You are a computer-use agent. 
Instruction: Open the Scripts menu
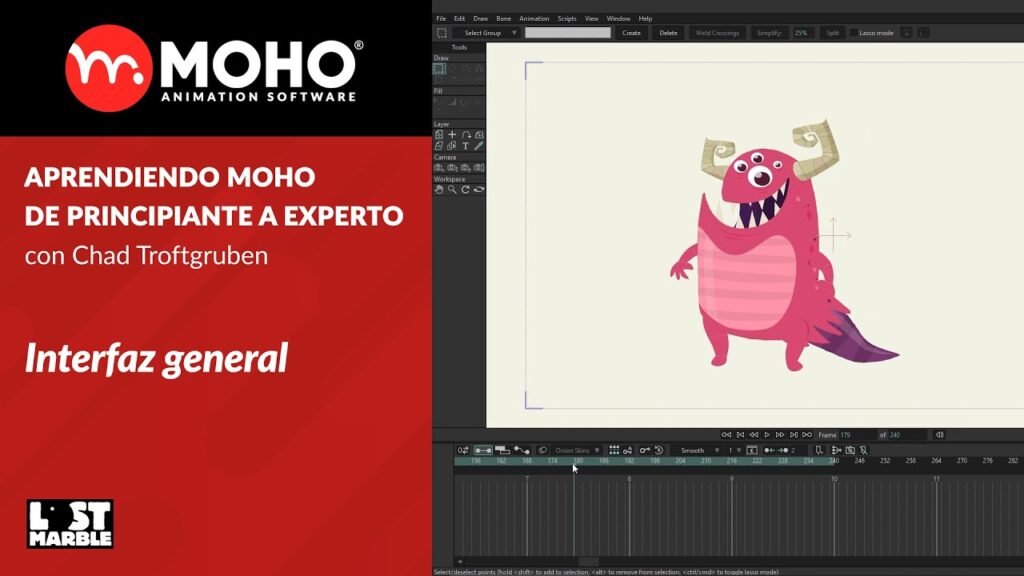(567, 18)
